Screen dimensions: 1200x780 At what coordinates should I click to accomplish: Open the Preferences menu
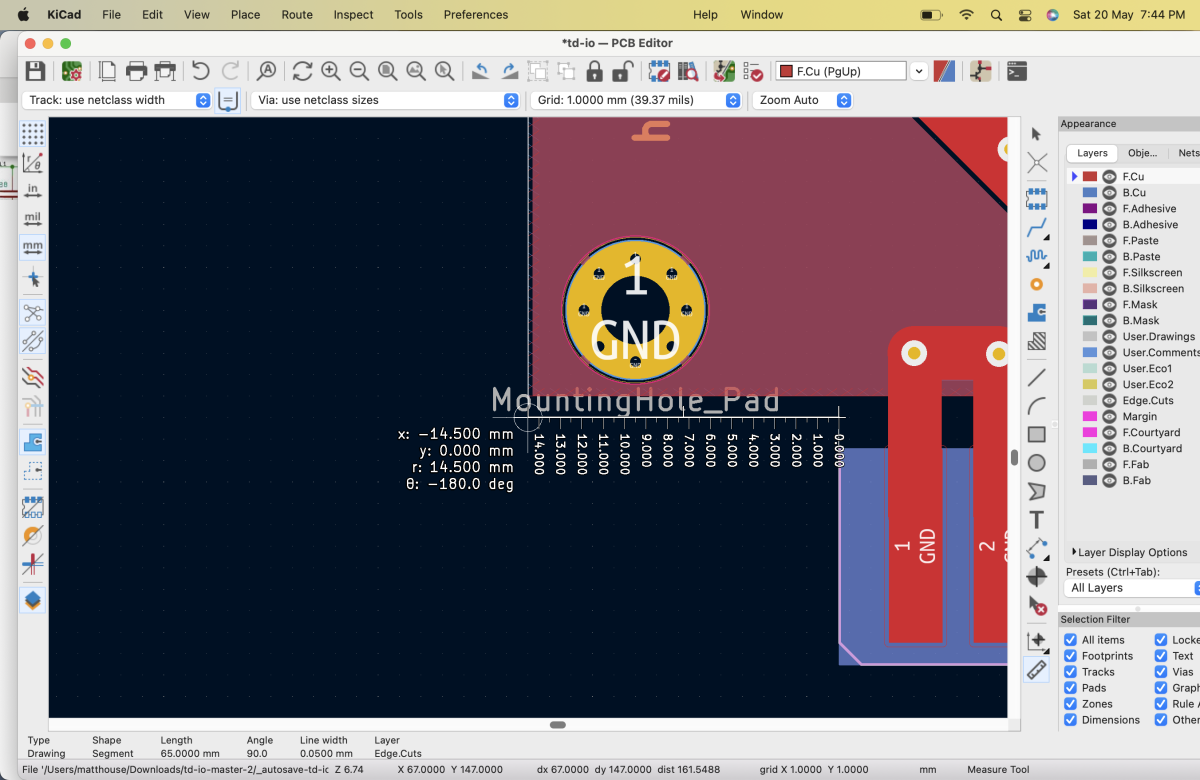coord(476,15)
